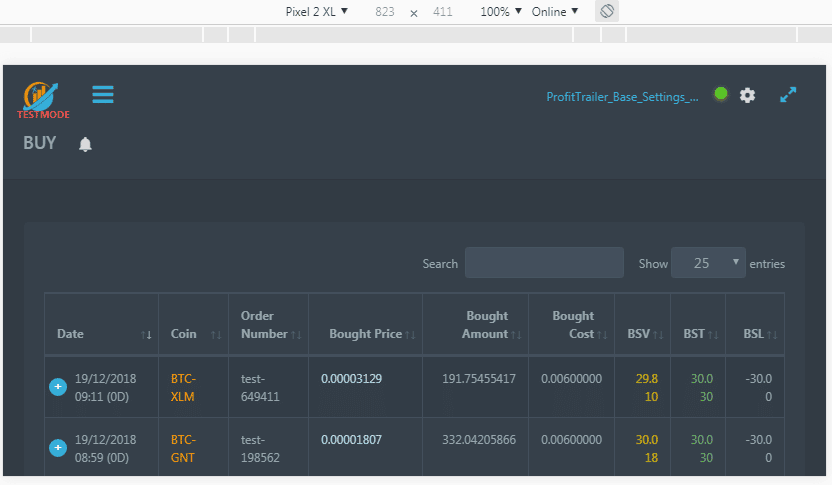Sort table by BSV column header
Screen dimensions: 832x485
click(641, 334)
